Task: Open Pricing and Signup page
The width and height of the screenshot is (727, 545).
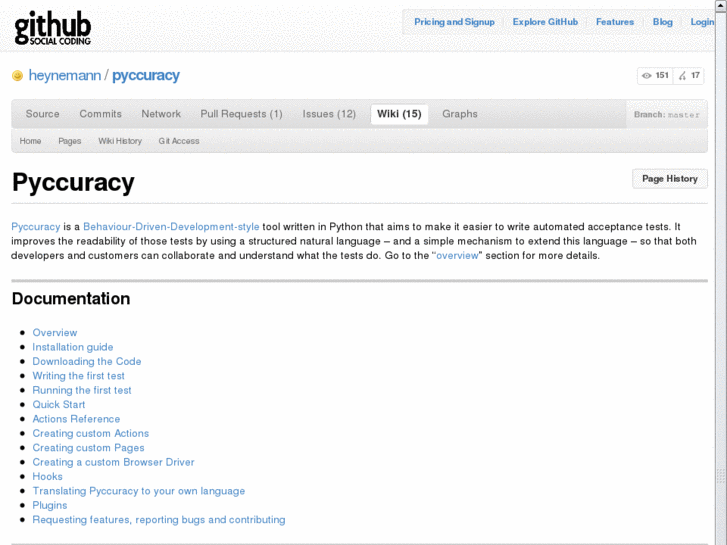Action: tap(454, 22)
